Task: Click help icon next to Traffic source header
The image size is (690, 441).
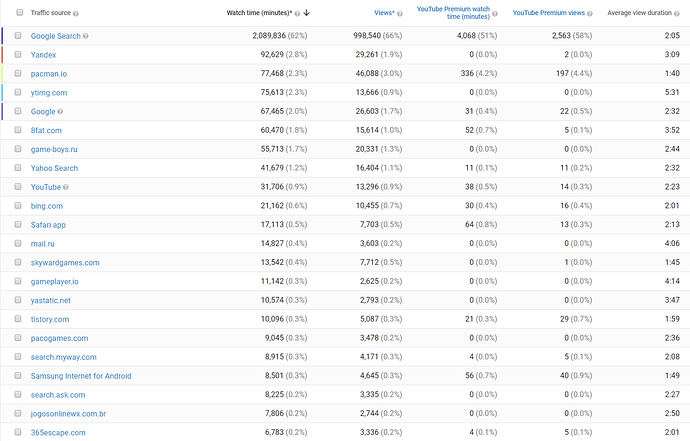Action: [x=76, y=14]
